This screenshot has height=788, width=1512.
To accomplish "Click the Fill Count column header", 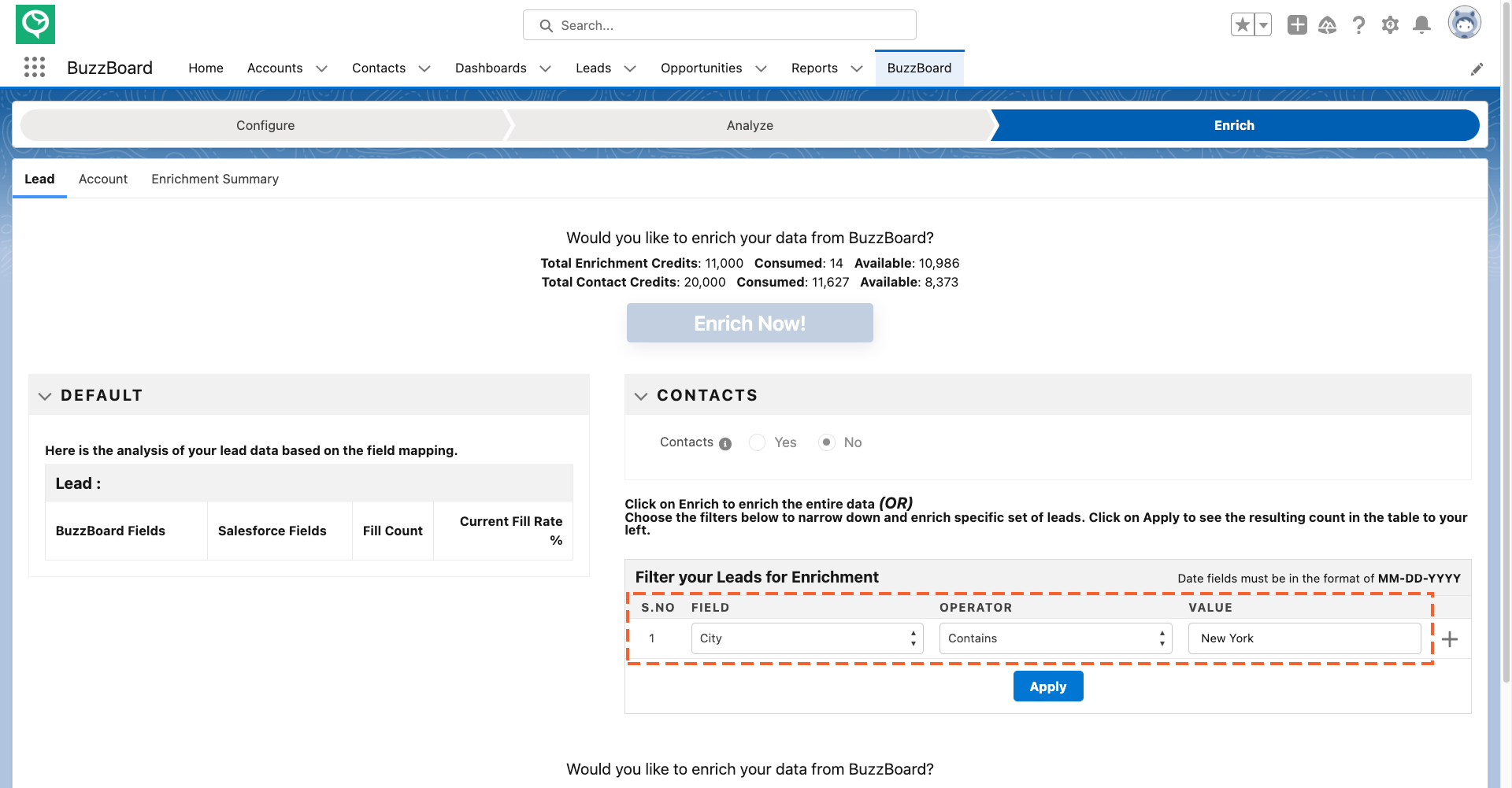I will coord(393,531).
